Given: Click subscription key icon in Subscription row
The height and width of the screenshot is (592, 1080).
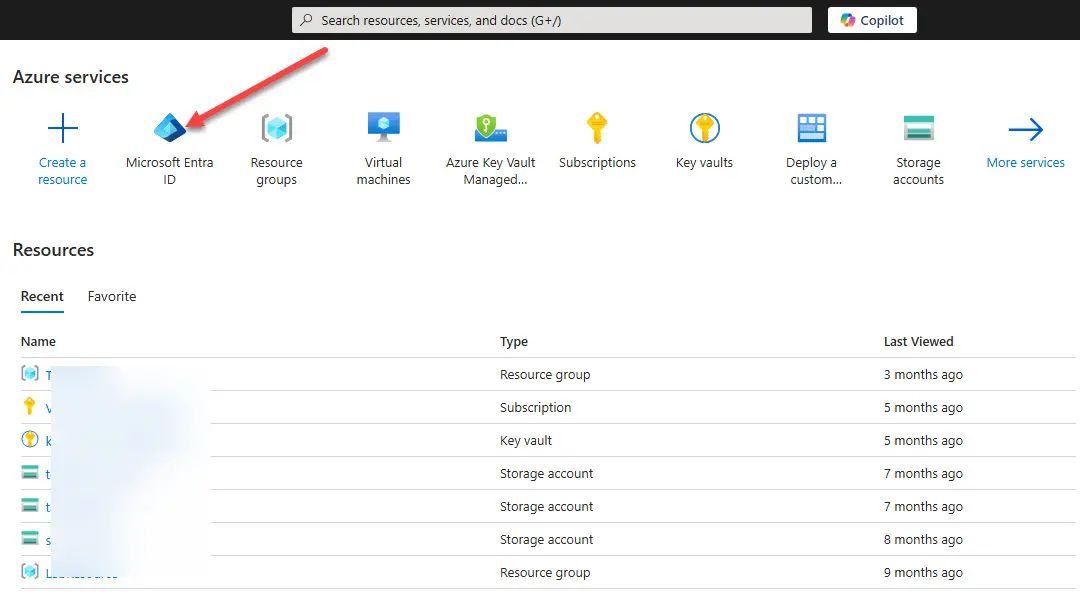Looking at the screenshot, I should pyautogui.click(x=29, y=406).
